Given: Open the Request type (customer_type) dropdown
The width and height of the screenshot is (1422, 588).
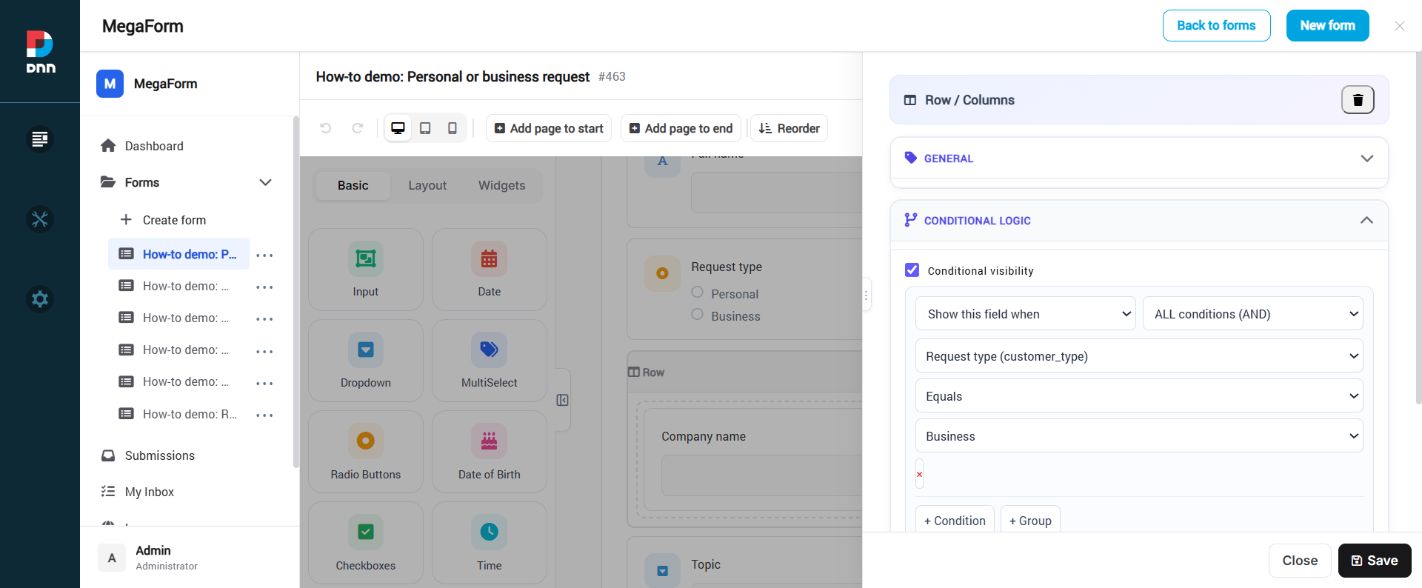Looking at the screenshot, I should (x=1139, y=356).
